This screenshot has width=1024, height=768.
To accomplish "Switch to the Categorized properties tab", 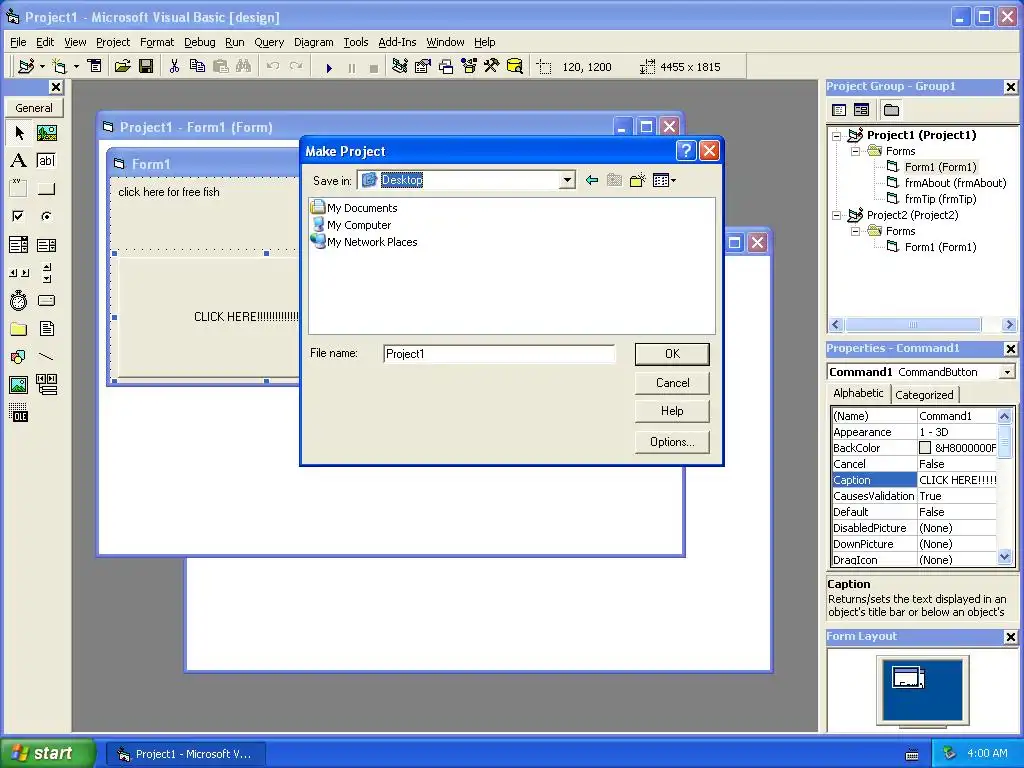I will tap(924, 394).
